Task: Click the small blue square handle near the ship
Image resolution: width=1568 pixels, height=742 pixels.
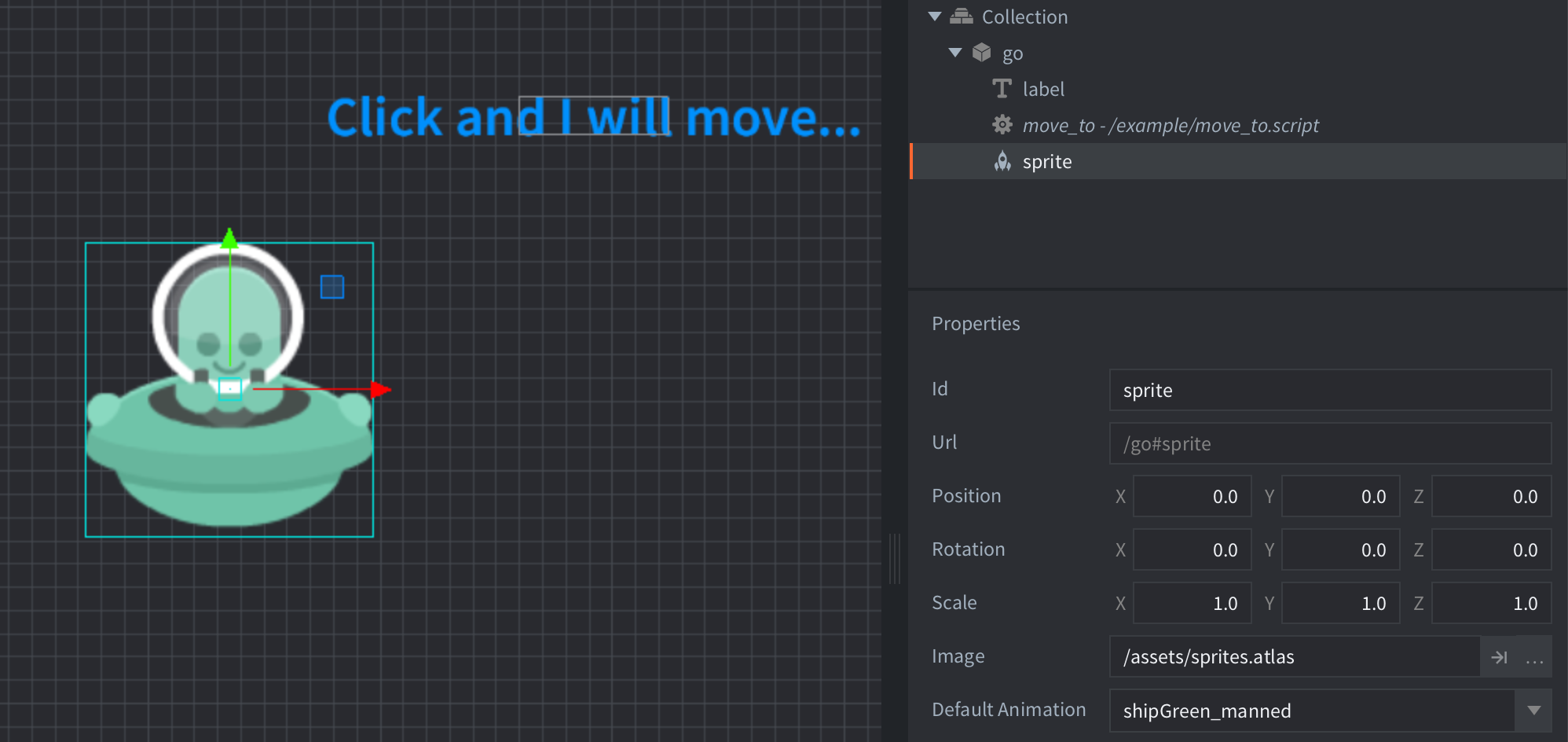Action: (x=333, y=288)
